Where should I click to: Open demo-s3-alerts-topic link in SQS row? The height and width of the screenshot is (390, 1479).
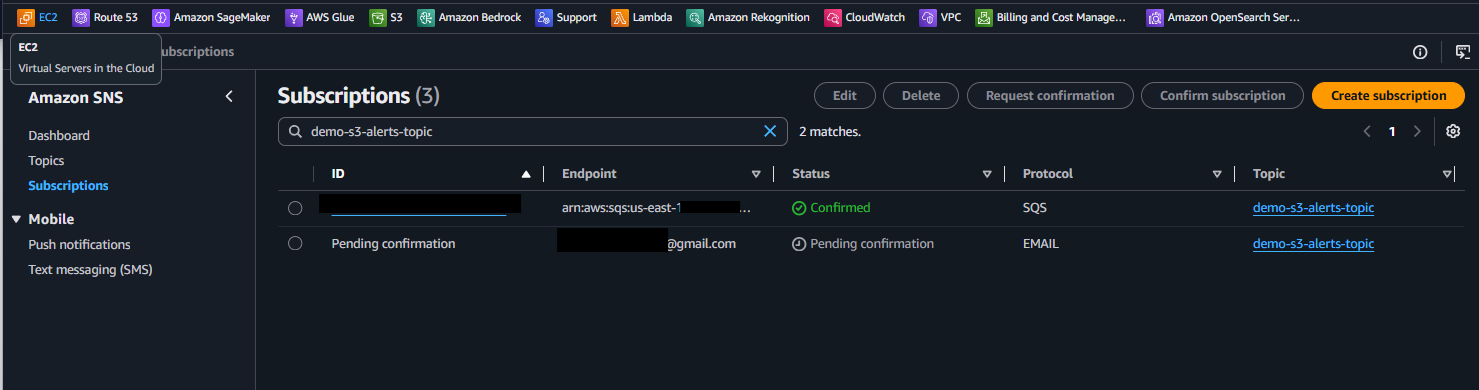coord(1313,208)
